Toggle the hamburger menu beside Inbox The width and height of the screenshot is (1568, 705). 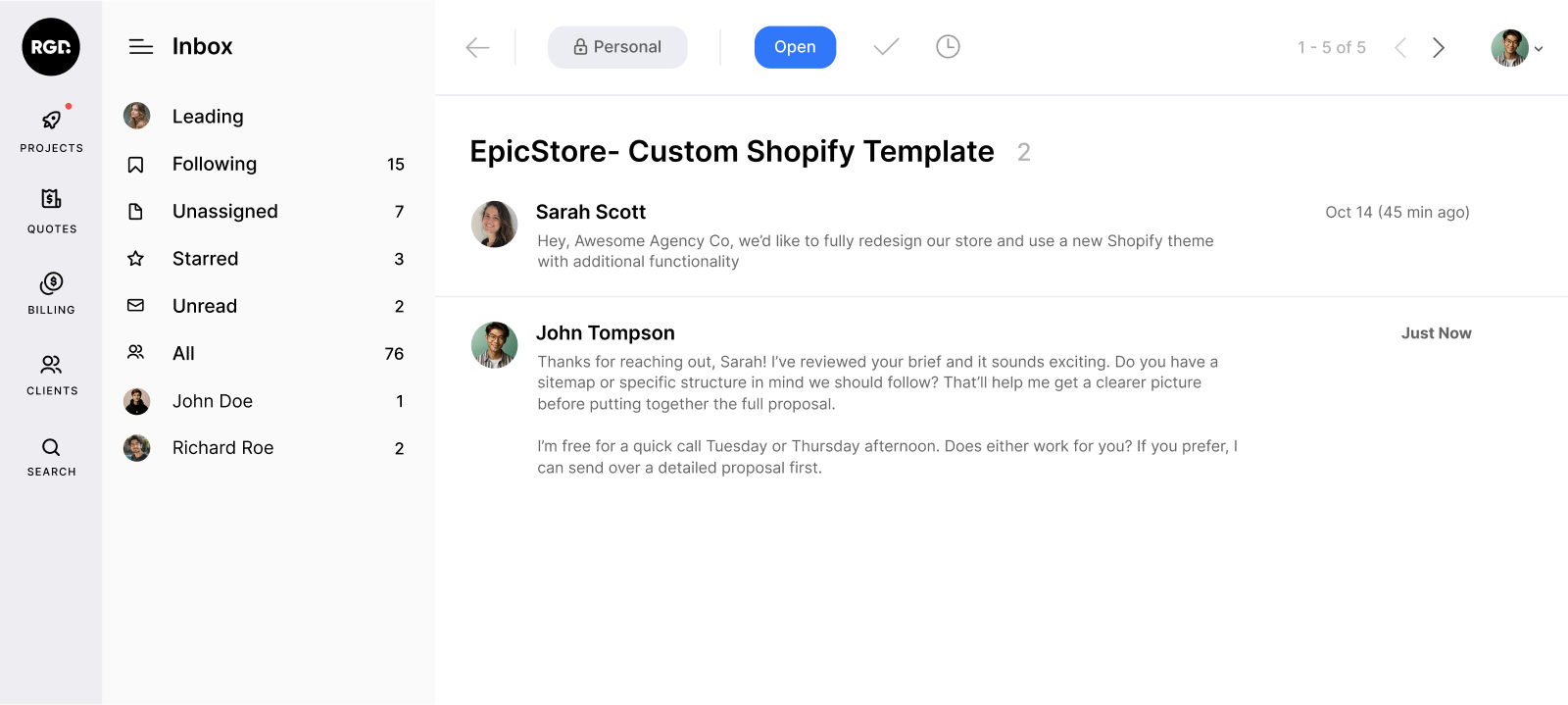(x=141, y=47)
